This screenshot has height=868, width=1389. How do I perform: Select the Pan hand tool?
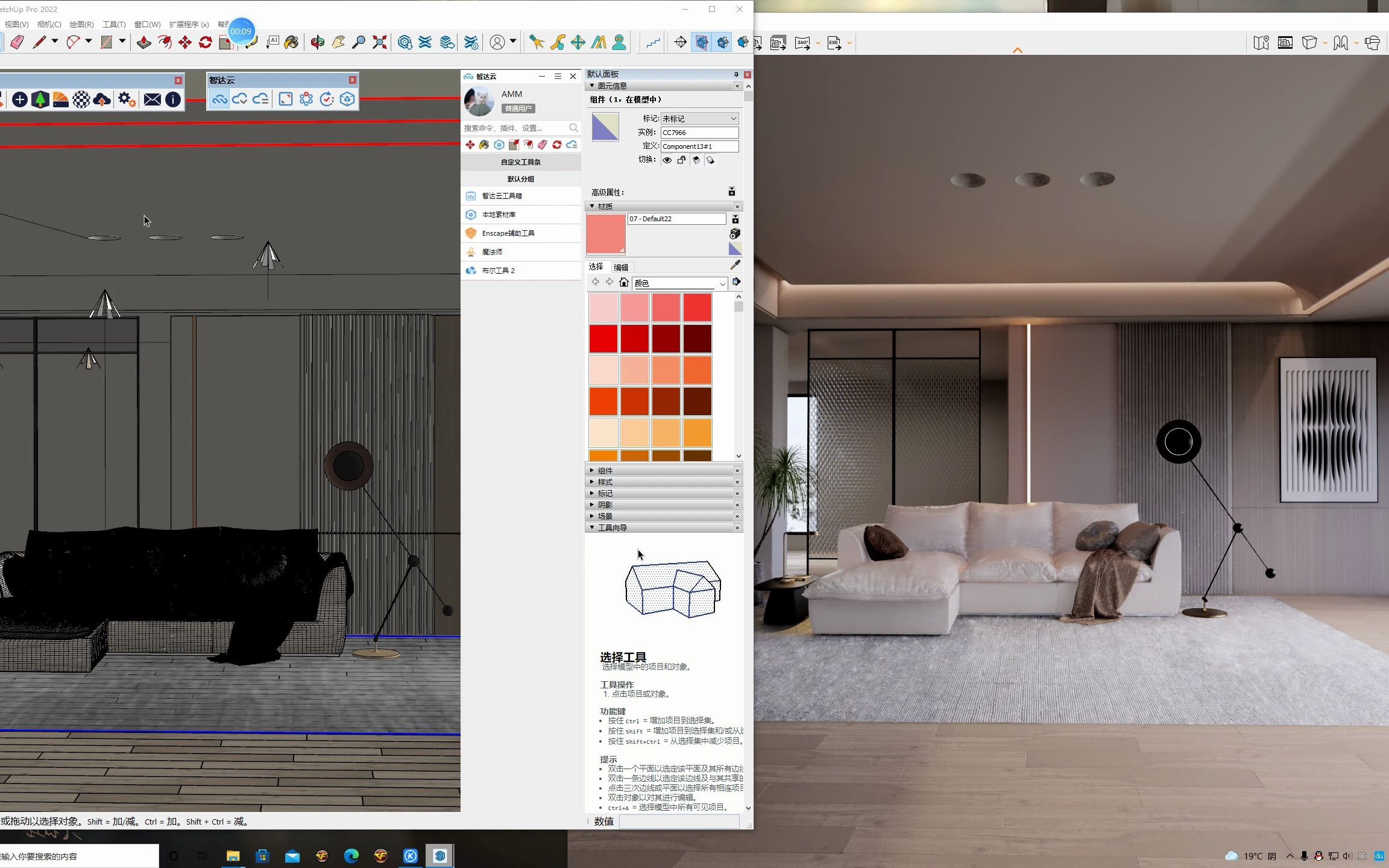click(x=338, y=42)
